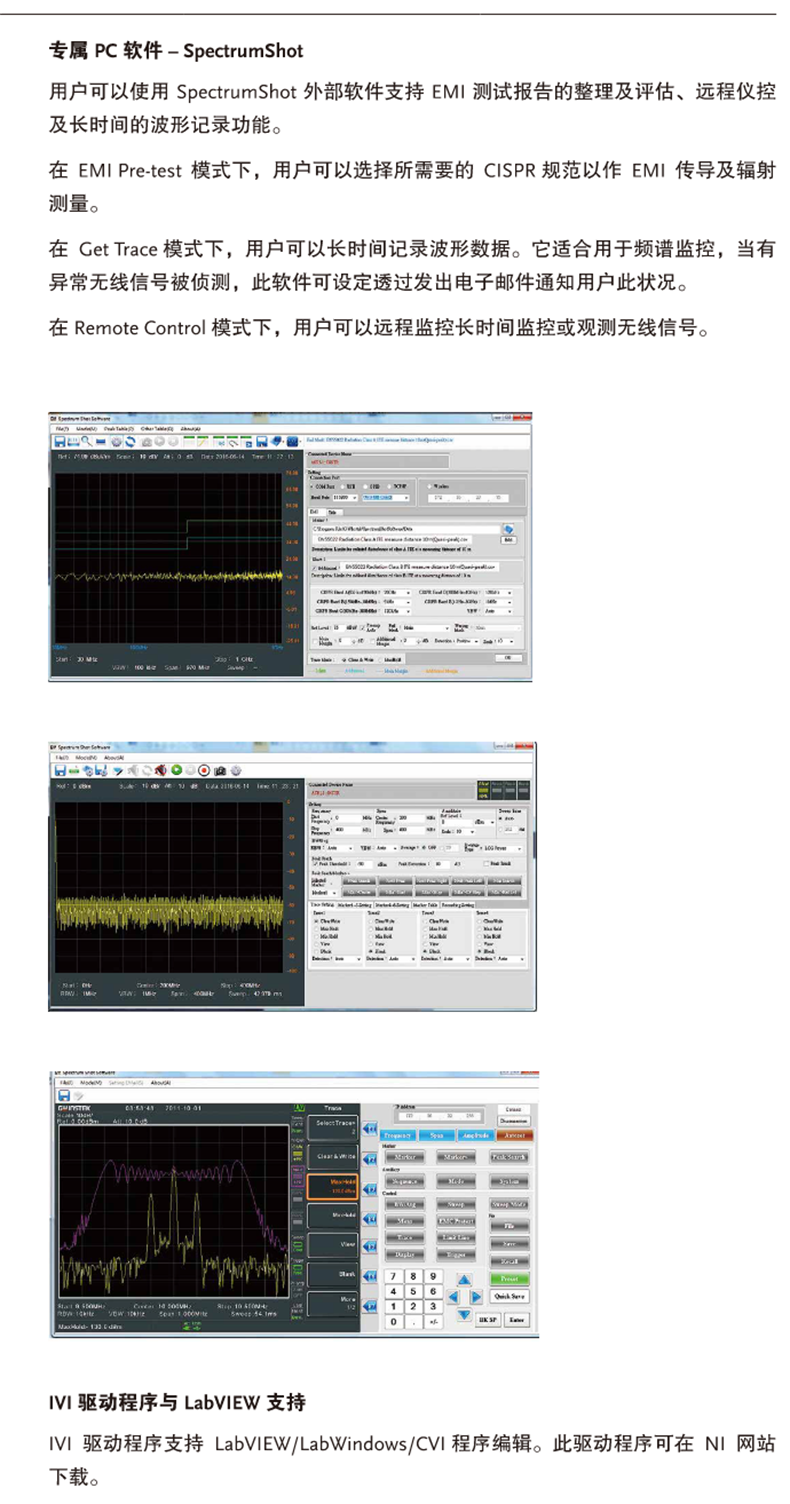Click the green Preset button
The image size is (790, 1504).
[x=508, y=1278]
